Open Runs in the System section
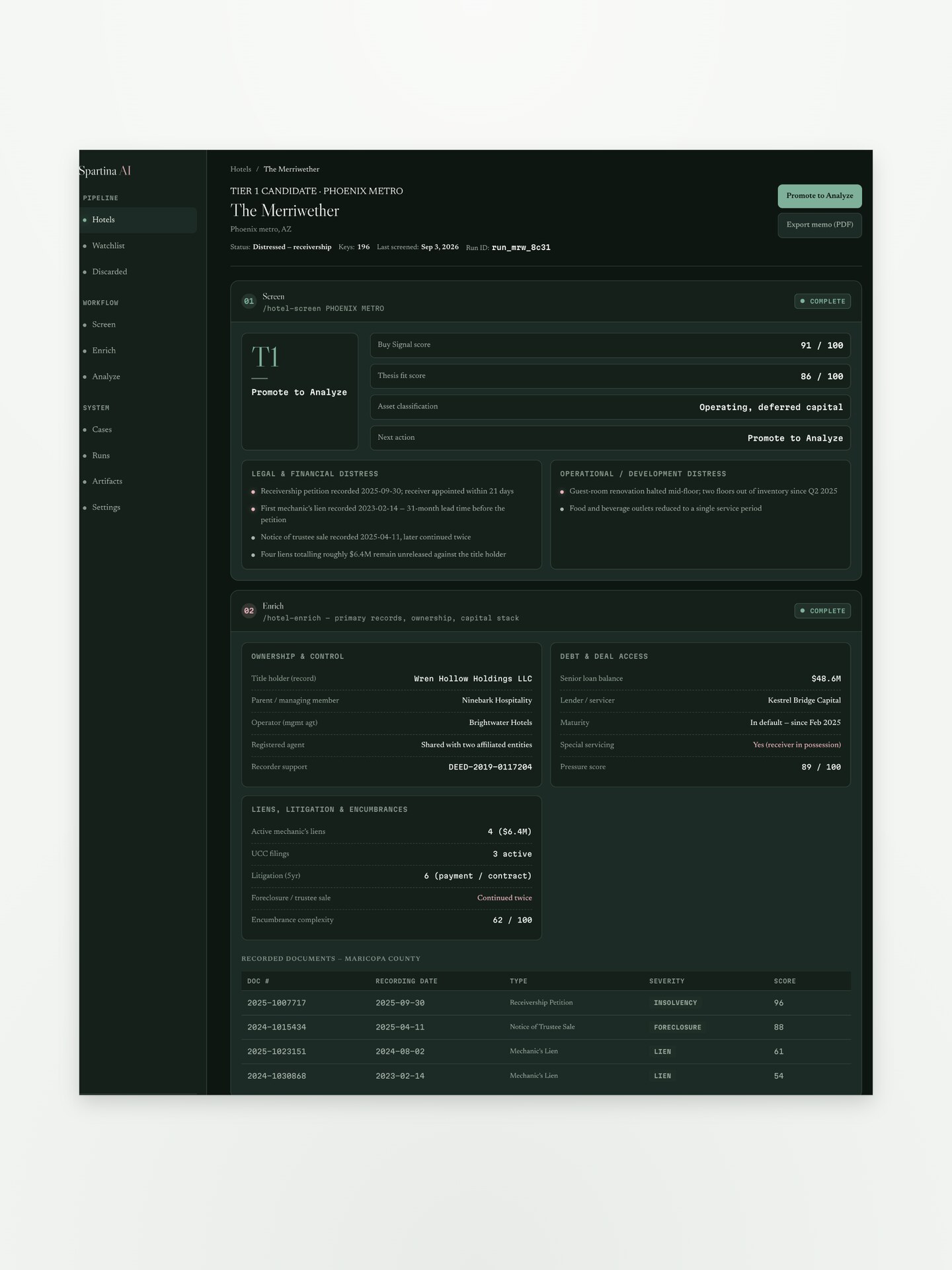Image resolution: width=952 pixels, height=1270 pixels. (138, 456)
